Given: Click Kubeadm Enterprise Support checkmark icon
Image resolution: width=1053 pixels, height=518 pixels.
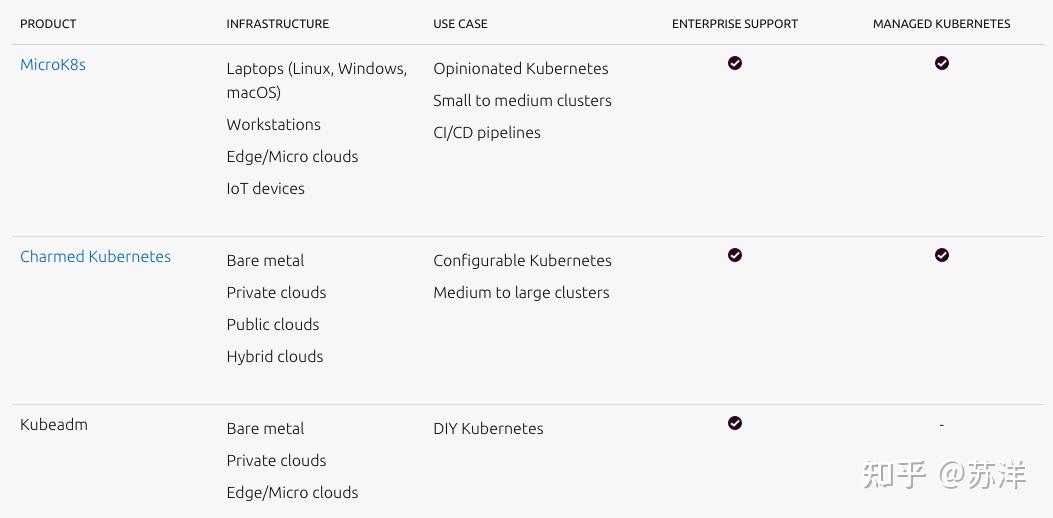Looking at the screenshot, I should pos(735,423).
